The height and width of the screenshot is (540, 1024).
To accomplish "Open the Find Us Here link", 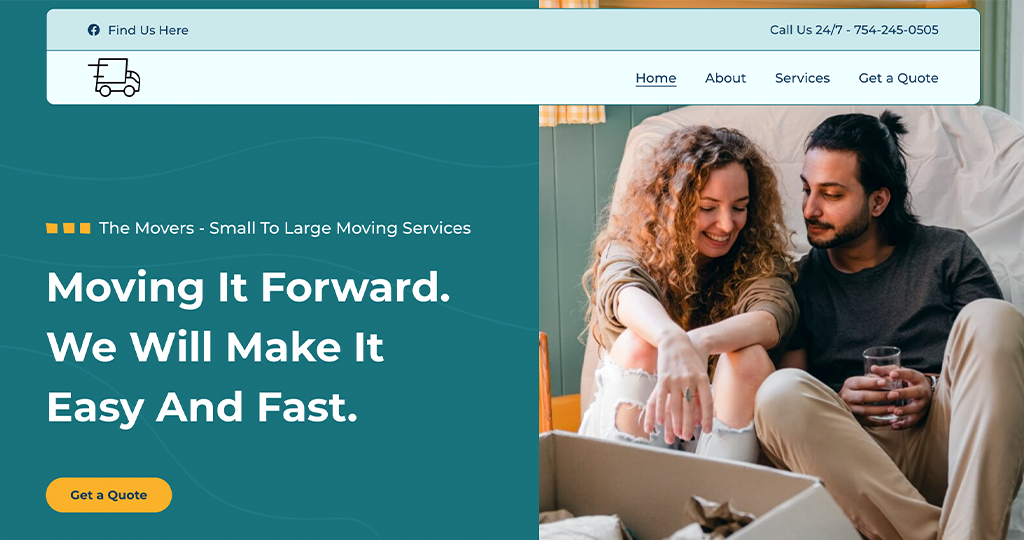I will tap(148, 30).
